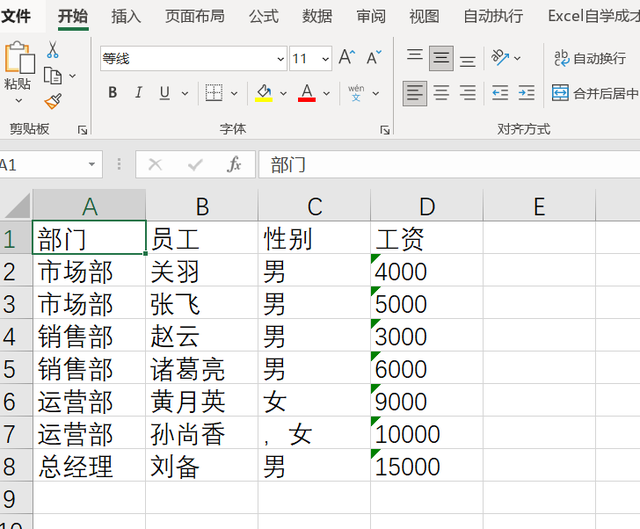640x529 pixels.
Task: Open borders dropdown arrow
Action: click(234, 93)
